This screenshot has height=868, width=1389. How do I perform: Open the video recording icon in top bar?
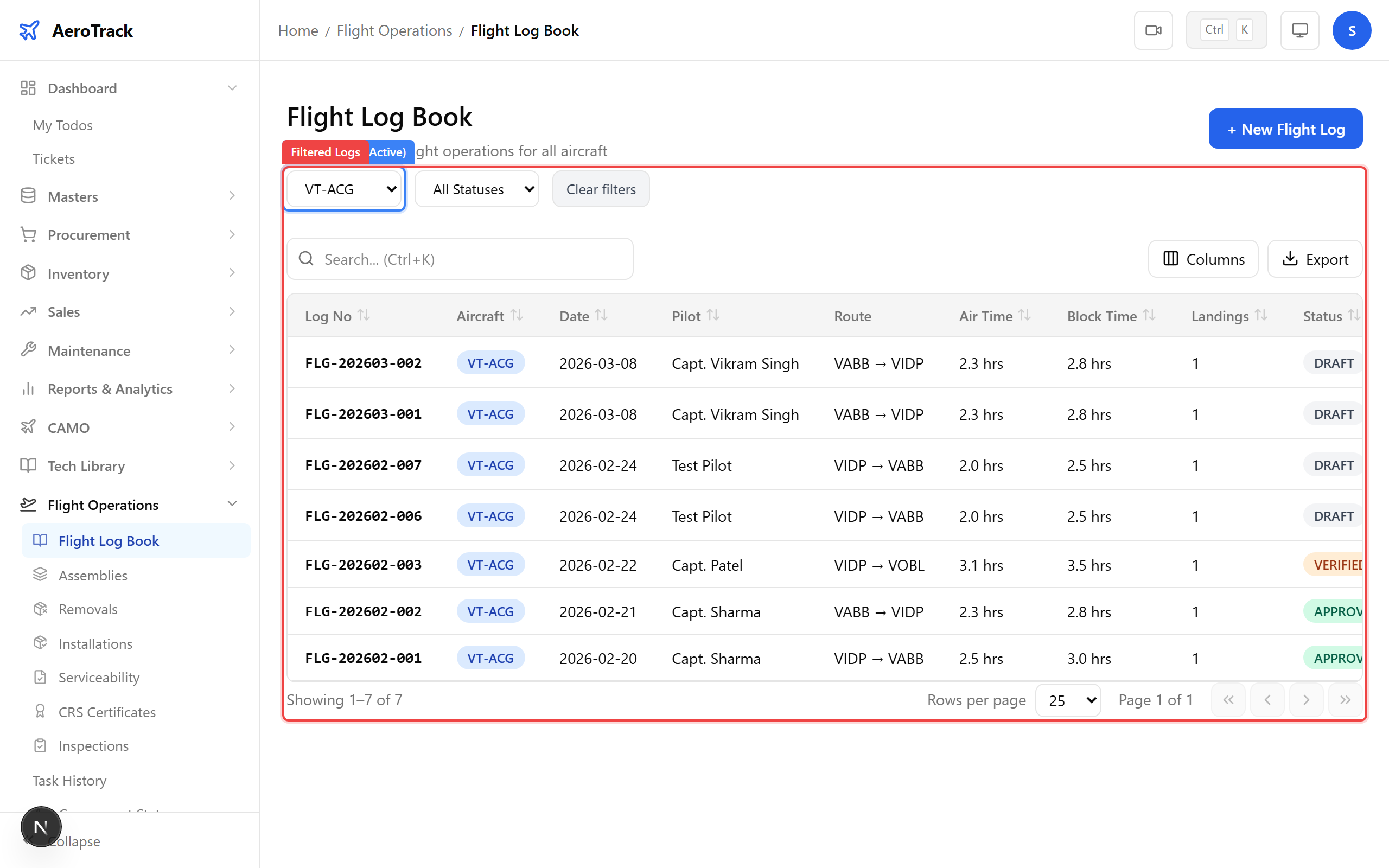(1153, 30)
